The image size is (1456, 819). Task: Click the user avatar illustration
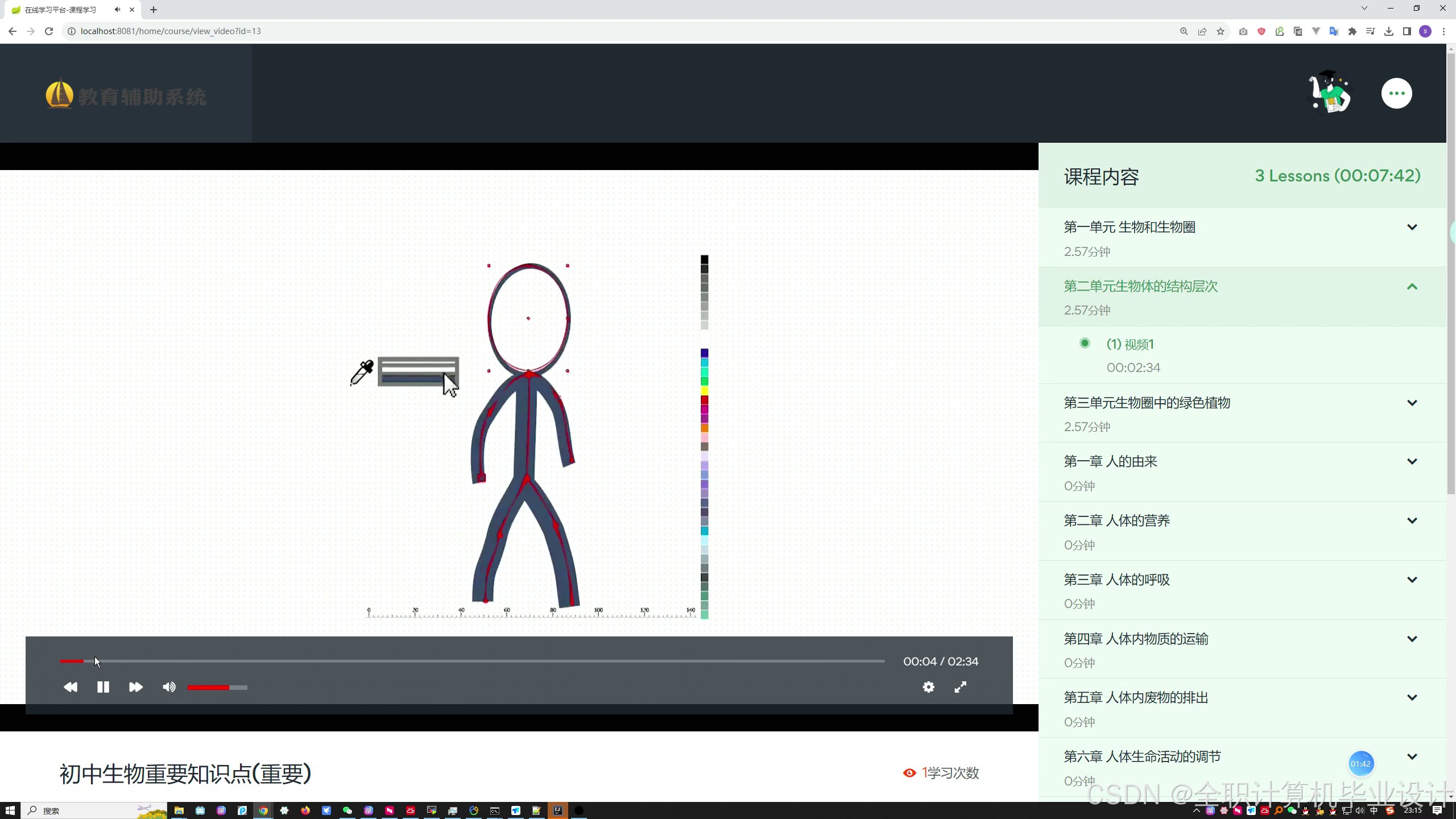coord(1330,93)
